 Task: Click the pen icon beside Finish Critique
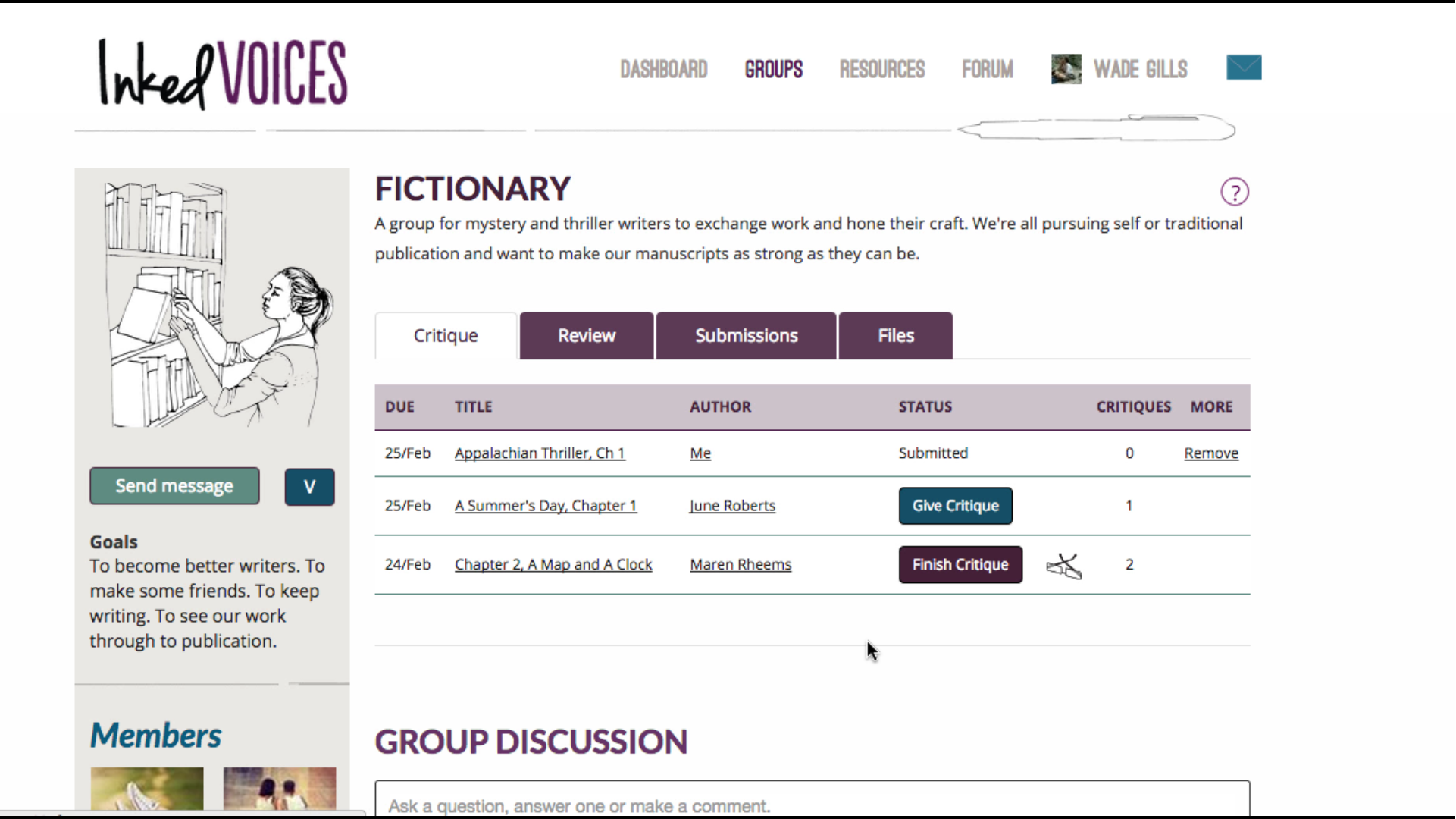pos(1064,566)
